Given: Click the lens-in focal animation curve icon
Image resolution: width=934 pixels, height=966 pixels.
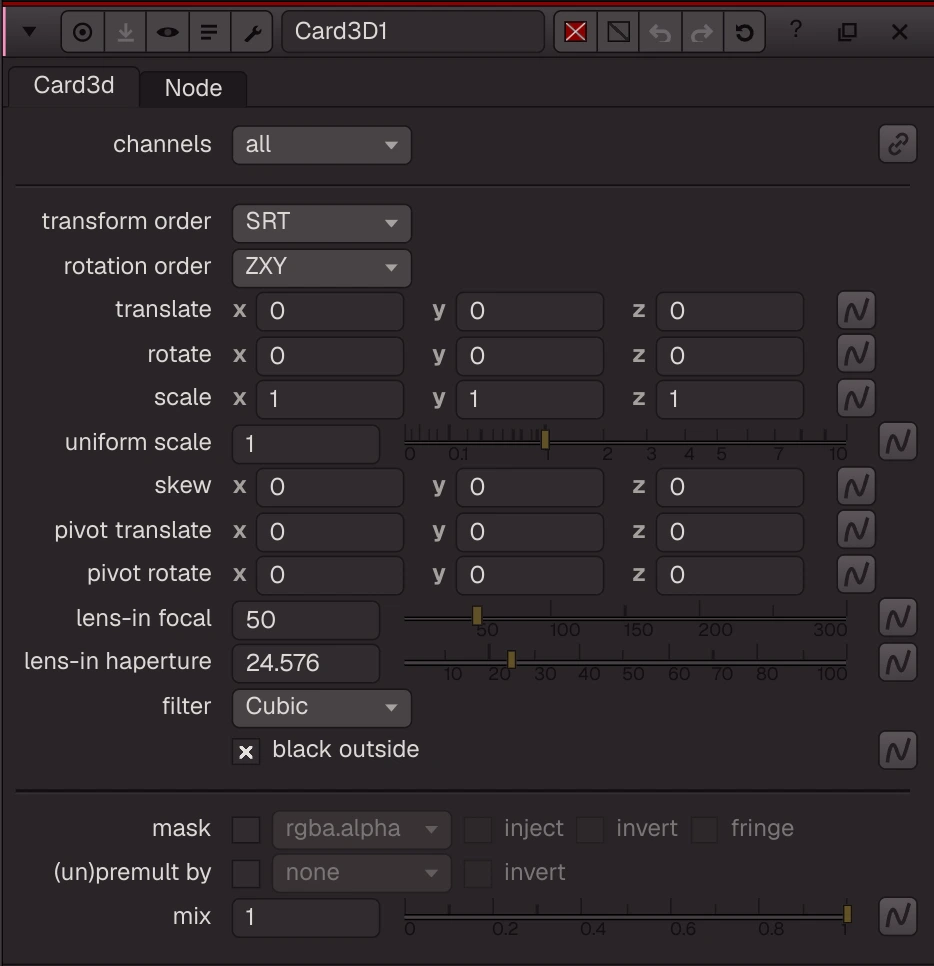Looking at the screenshot, I should pyautogui.click(x=898, y=618).
